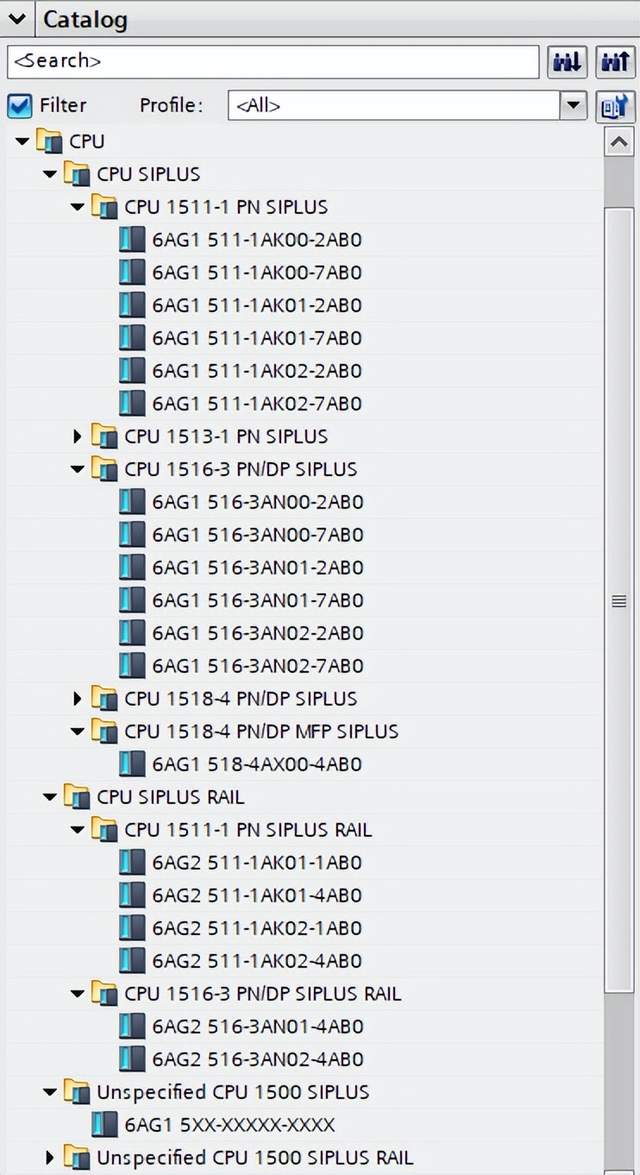This screenshot has height=1175, width=640.
Task: Select the module icon for 6AG1 511-1AK01-7AB0
Action: tap(132, 338)
